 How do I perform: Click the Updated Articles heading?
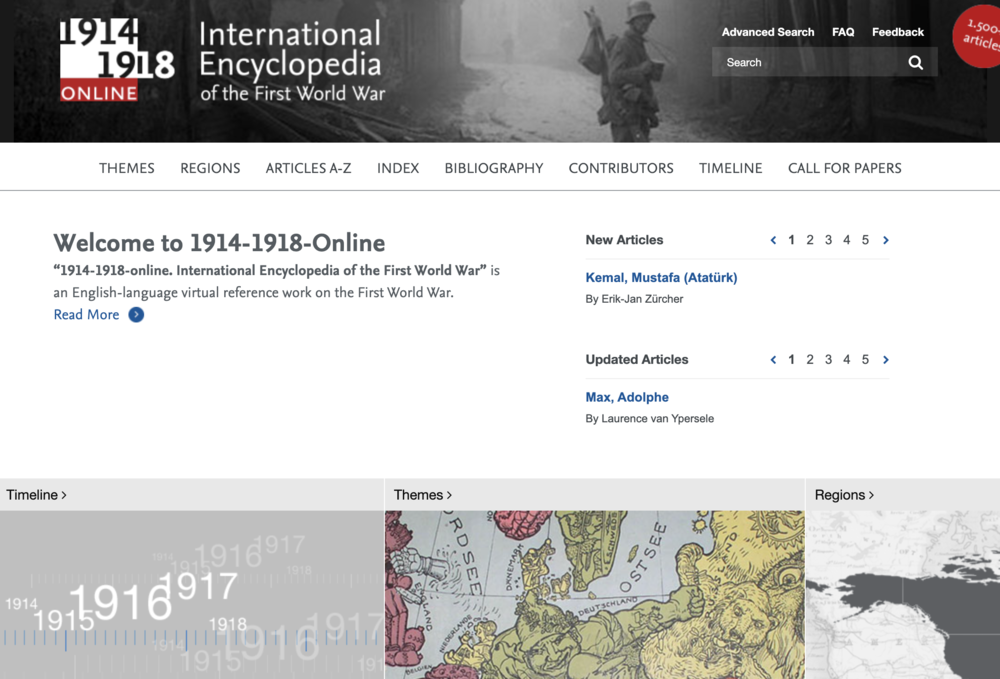636,360
